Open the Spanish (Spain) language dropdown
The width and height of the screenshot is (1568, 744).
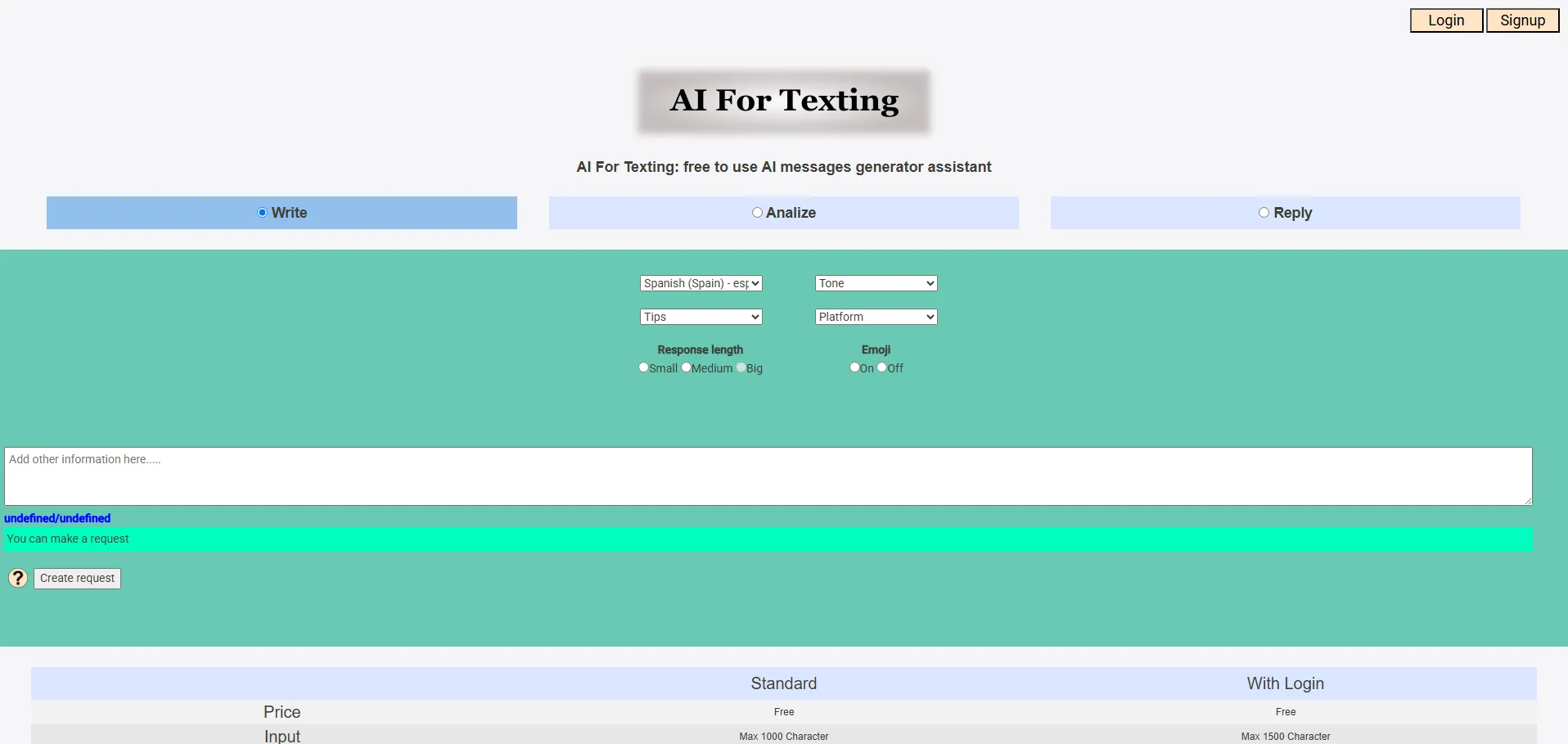tap(701, 283)
